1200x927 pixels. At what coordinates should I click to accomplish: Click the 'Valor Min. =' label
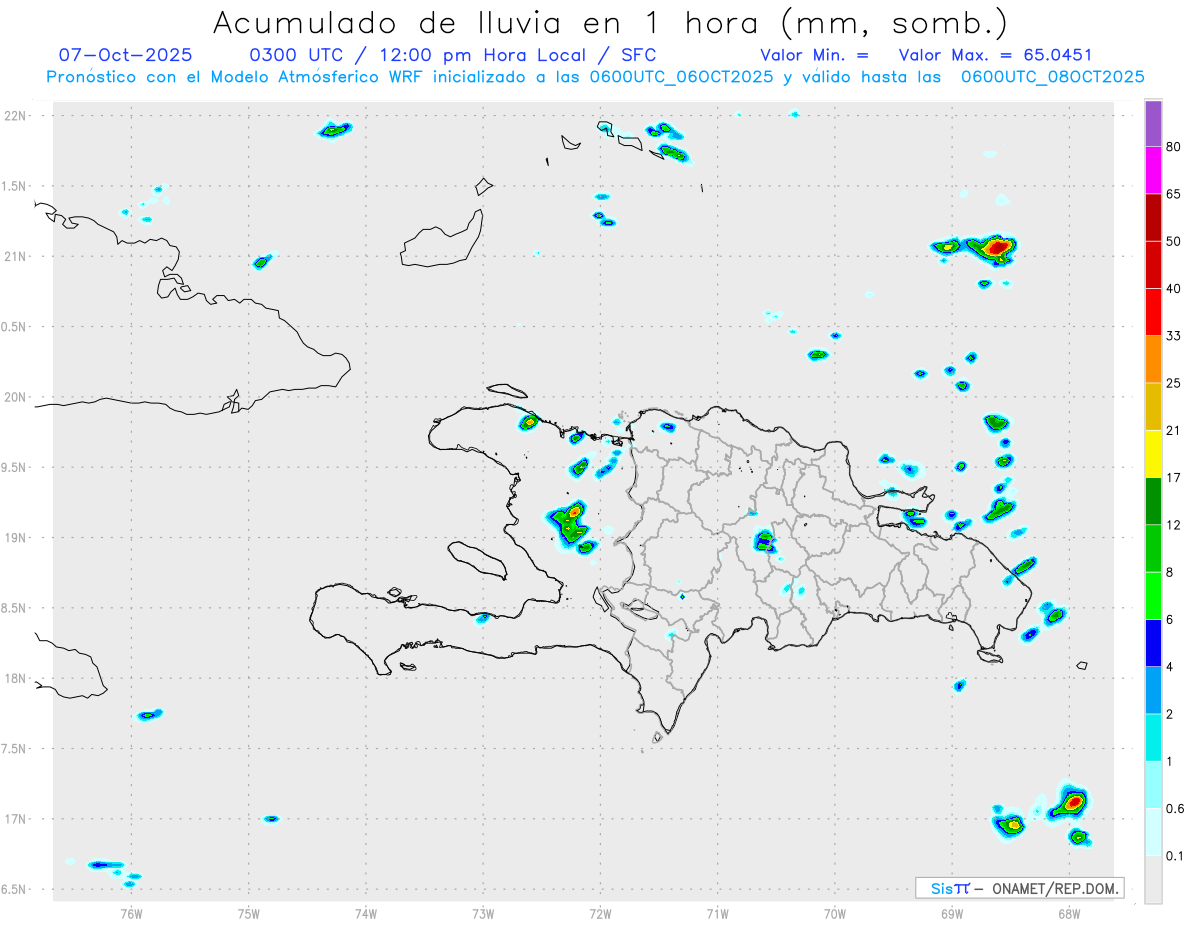[814, 55]
